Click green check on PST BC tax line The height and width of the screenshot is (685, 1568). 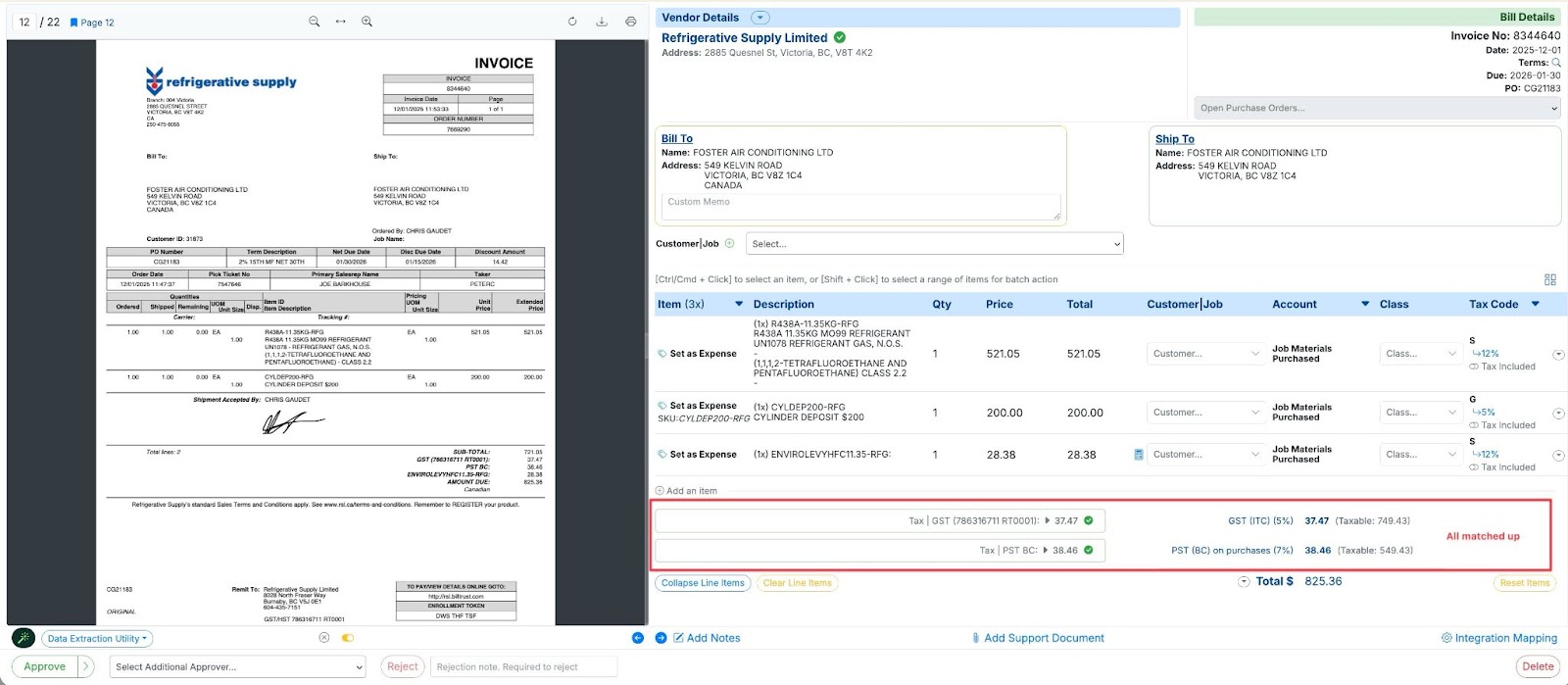tap(1089, 550)
